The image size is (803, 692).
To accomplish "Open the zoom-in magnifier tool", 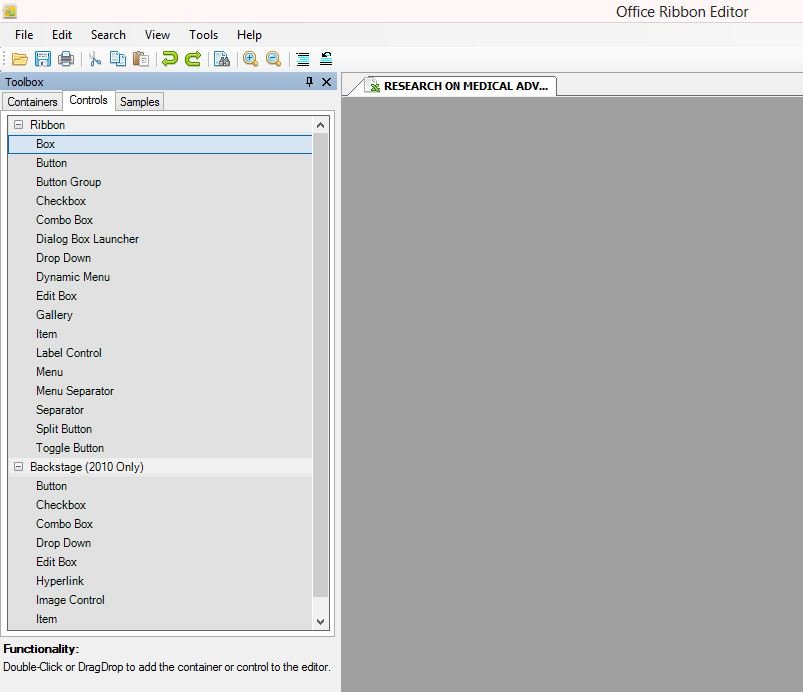I will pos(249,58).
